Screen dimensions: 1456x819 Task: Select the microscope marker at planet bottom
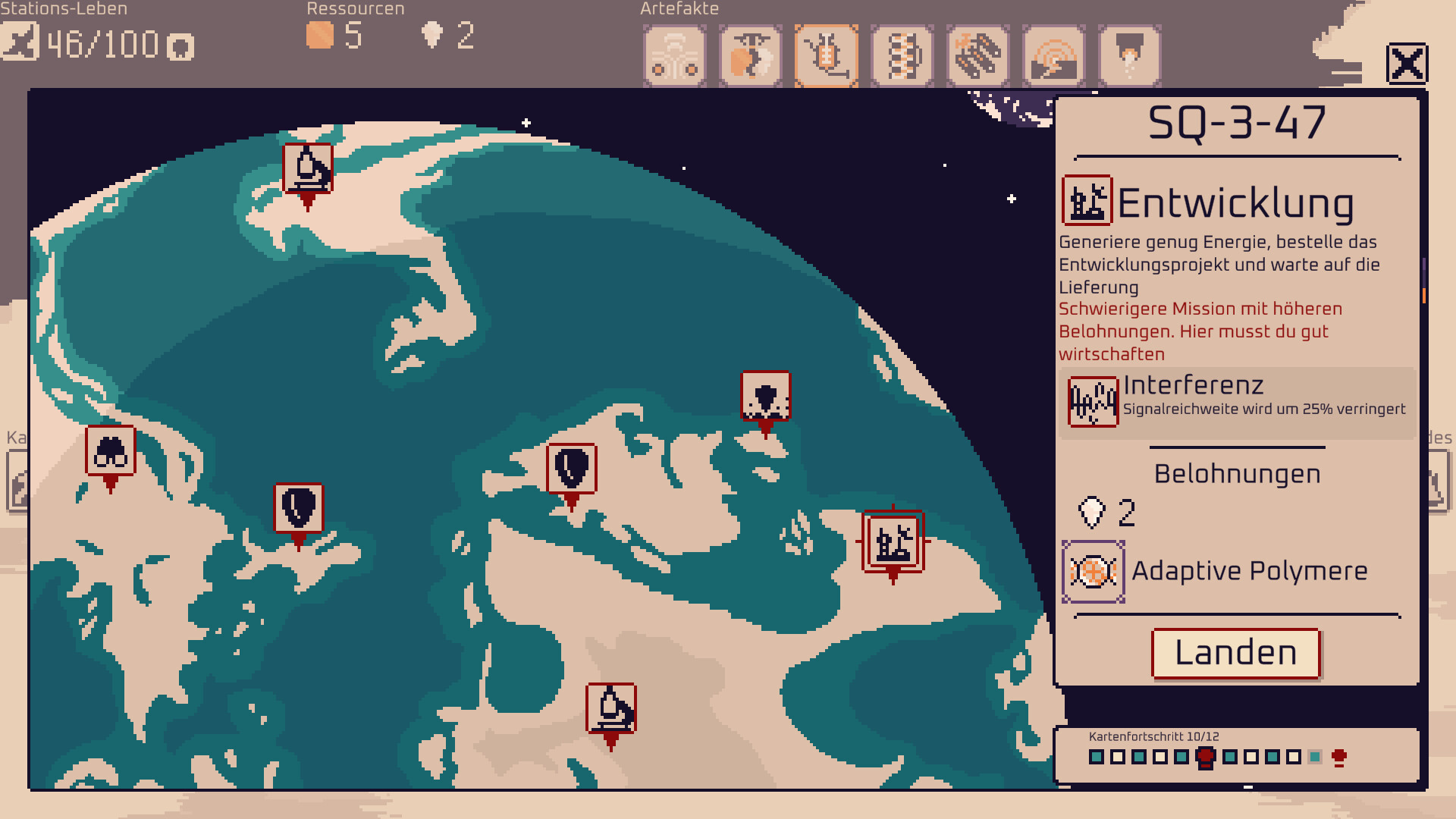(610, 708)
